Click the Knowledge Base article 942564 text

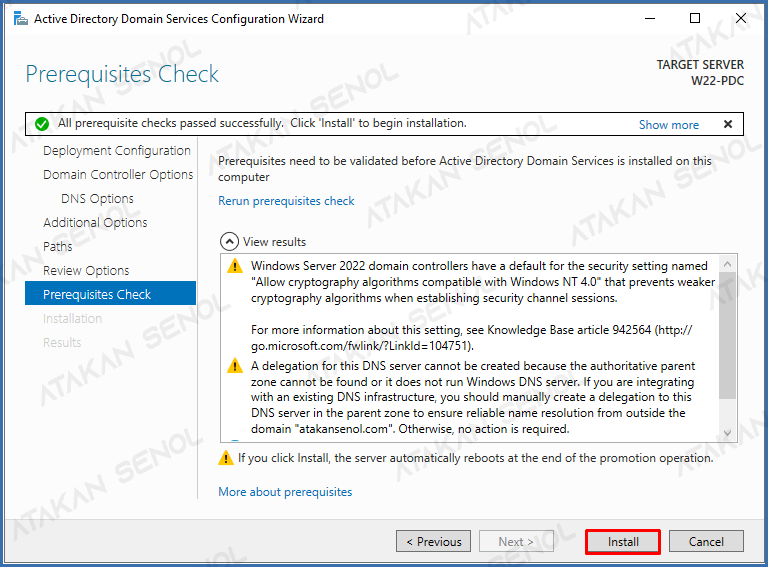(569, 330)
